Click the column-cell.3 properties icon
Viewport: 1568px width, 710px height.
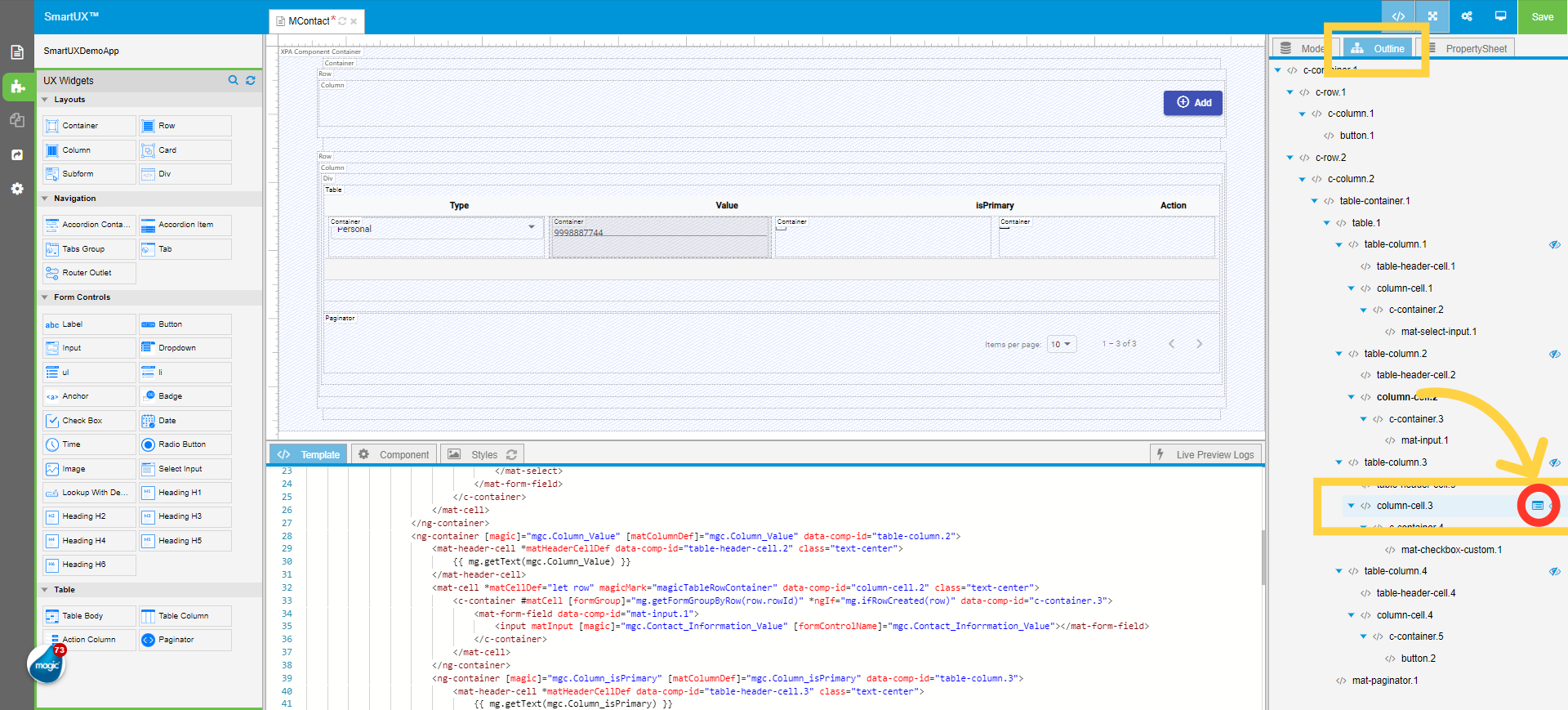(1538, 506)
